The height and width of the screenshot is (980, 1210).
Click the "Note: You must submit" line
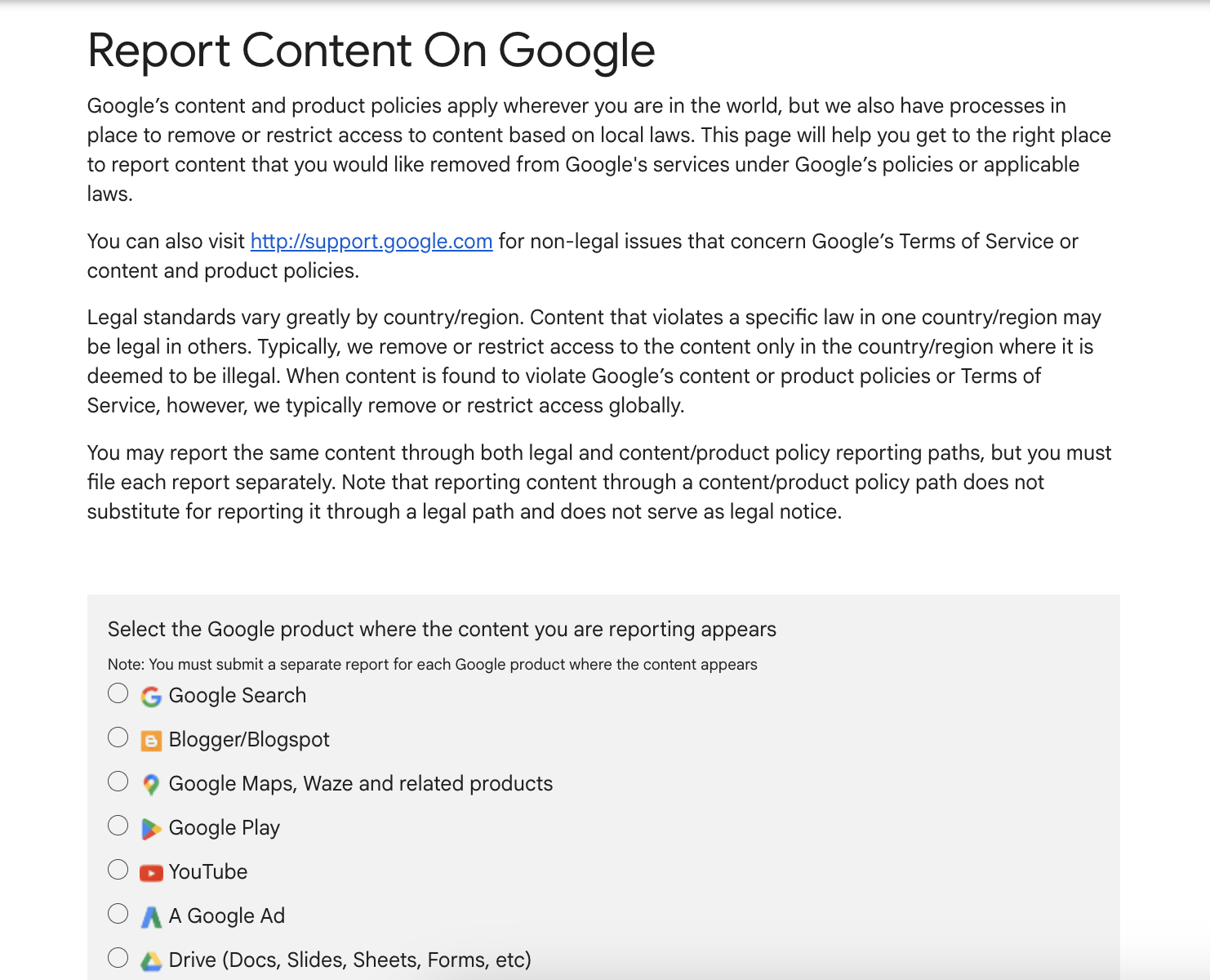[x=433, y=664]
